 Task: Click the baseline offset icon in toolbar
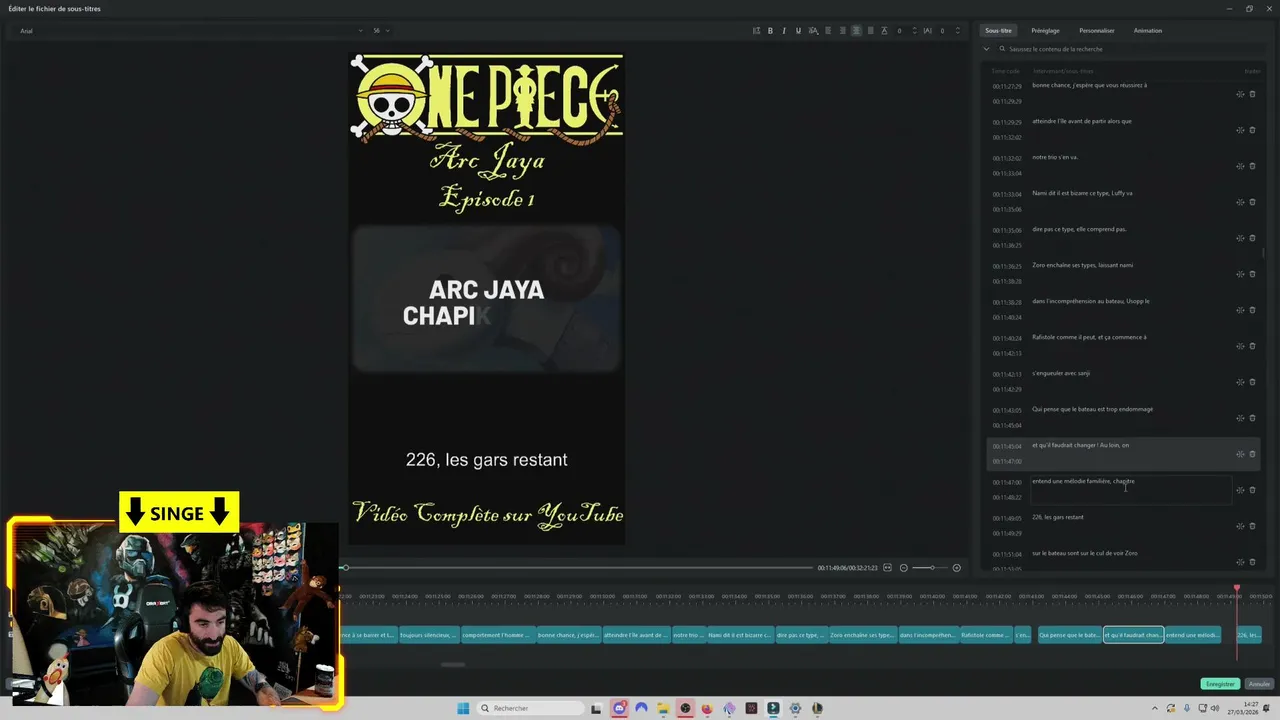[x=884, y=31]
